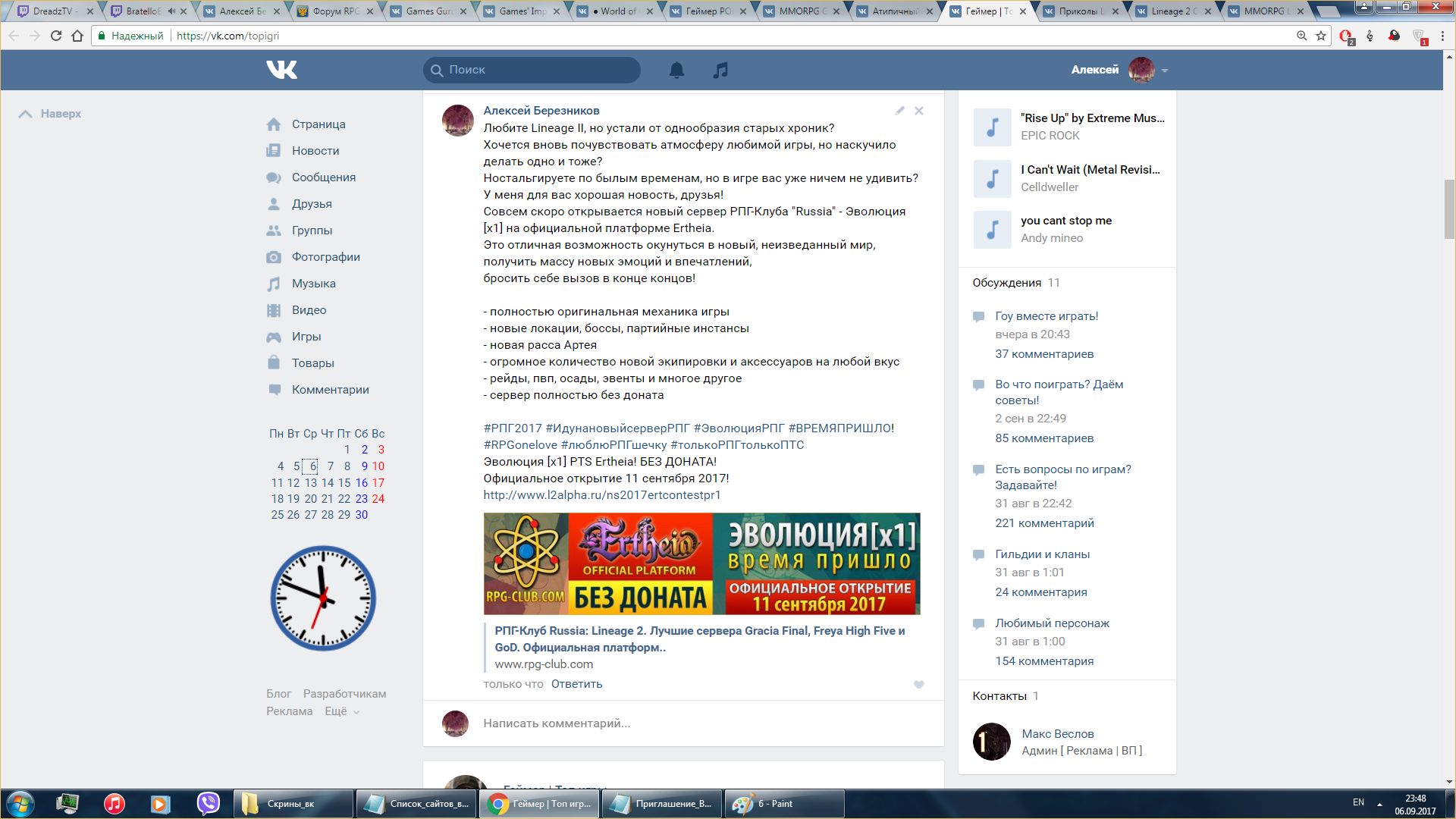Click the address bar URL vk.com/topigri
This screenshot has height=819, width=1456.
pyautogui.click(x=227, y=36)
